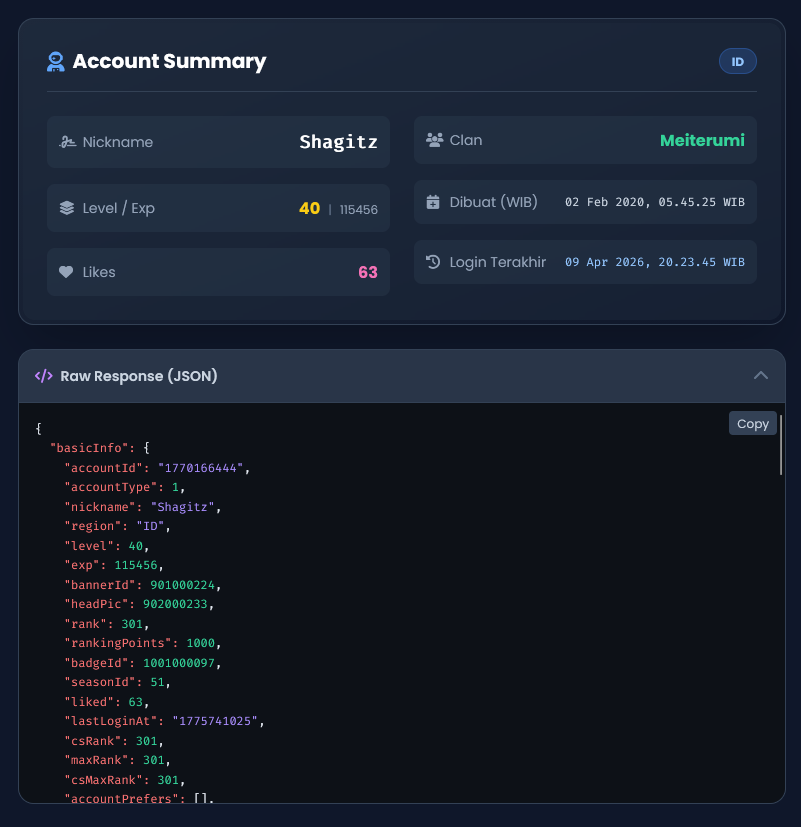Screen dimensions: 801x827
Task: Click the Meiterumi clan name
Action: [702, 140]
